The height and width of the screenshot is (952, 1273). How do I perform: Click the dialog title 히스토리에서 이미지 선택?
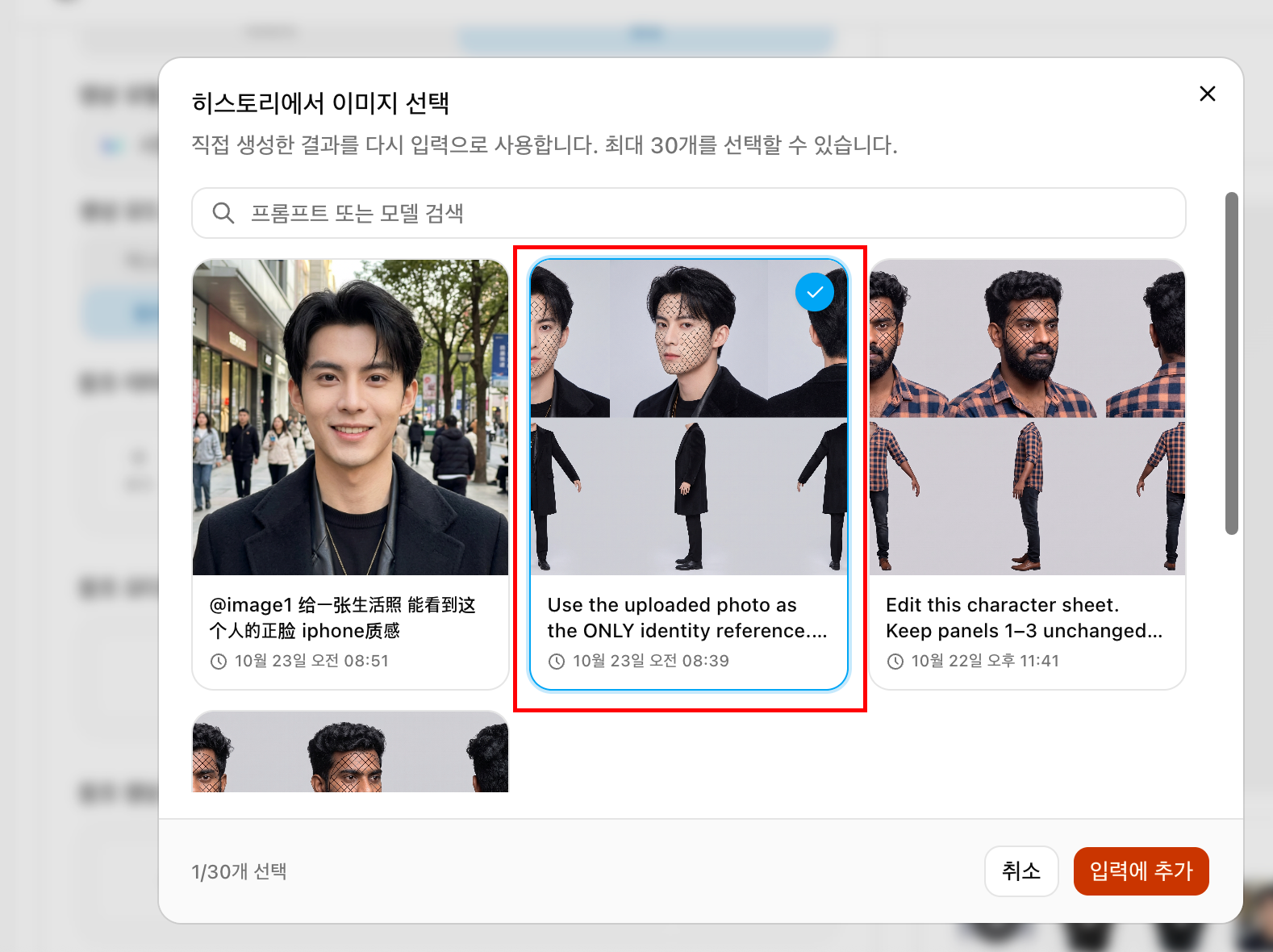coord(320,102)
